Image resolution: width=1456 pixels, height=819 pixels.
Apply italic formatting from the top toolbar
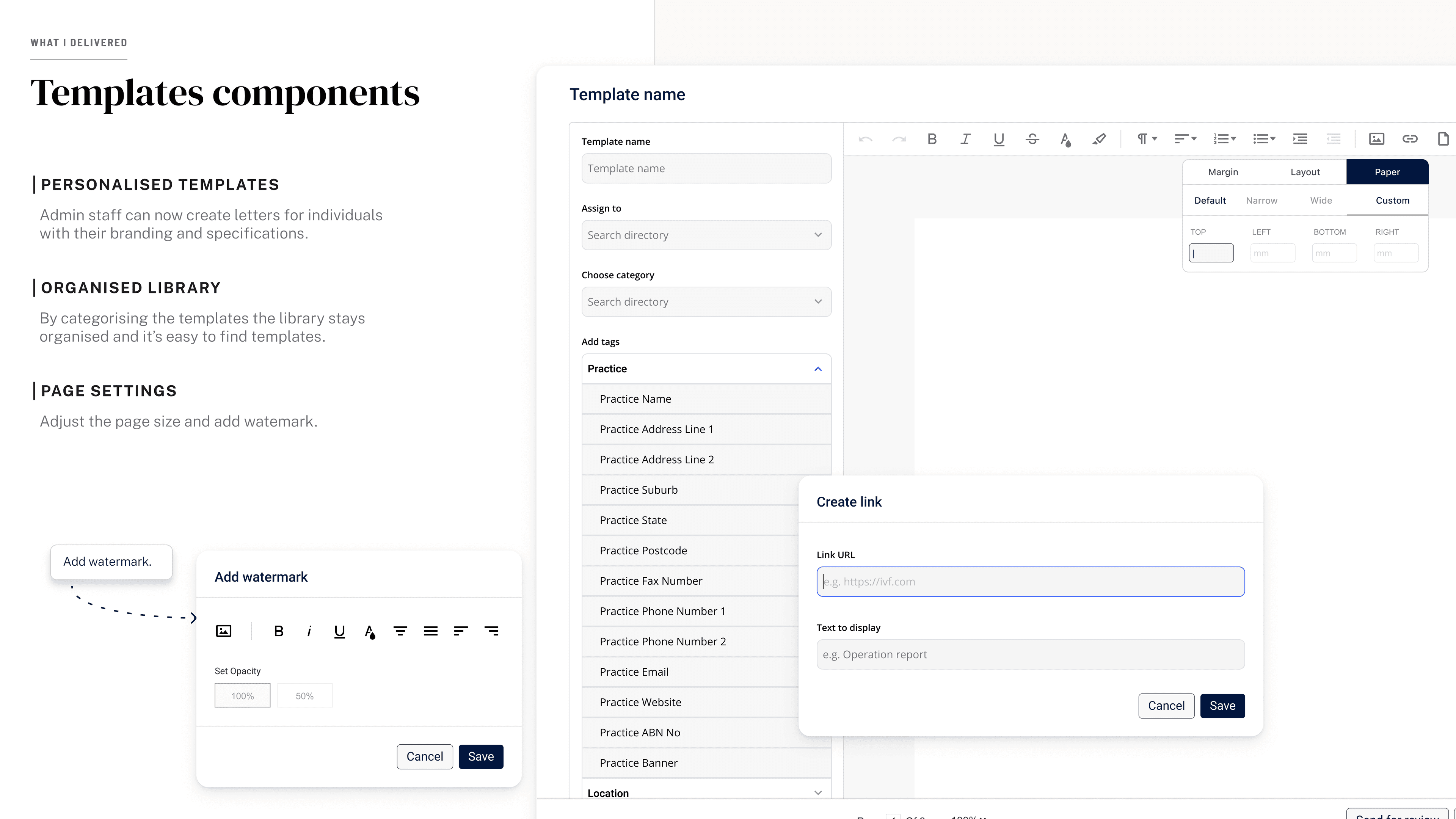point(965,138)
